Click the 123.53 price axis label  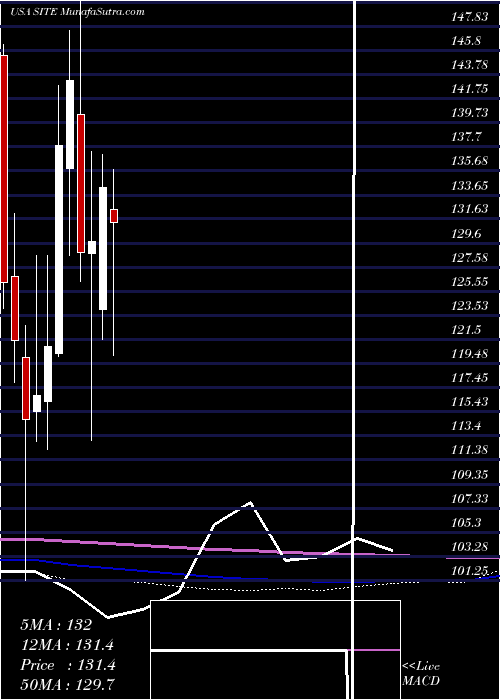470,306
